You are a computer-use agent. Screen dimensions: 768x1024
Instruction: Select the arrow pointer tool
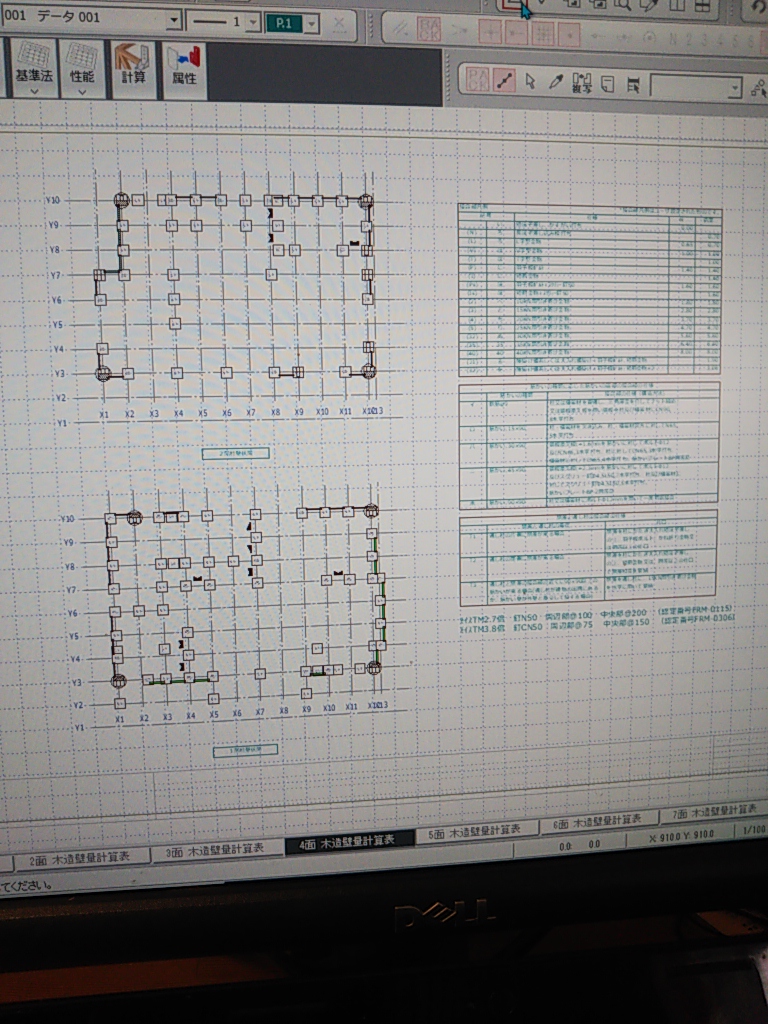tap(530, 82)
